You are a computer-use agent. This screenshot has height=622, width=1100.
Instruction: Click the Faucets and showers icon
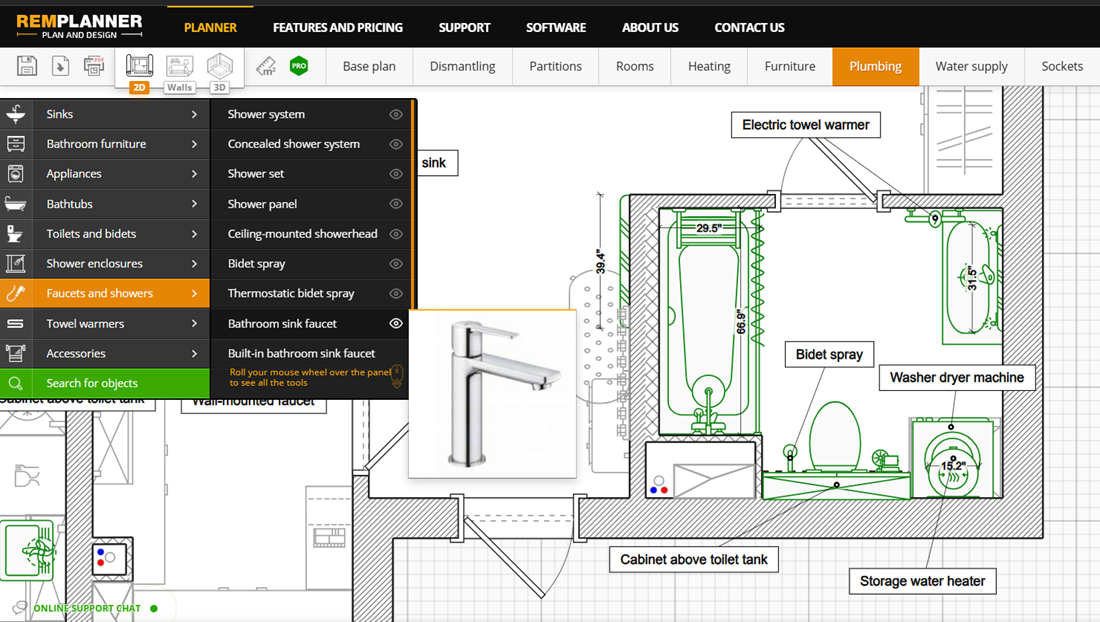click(15, 293)
